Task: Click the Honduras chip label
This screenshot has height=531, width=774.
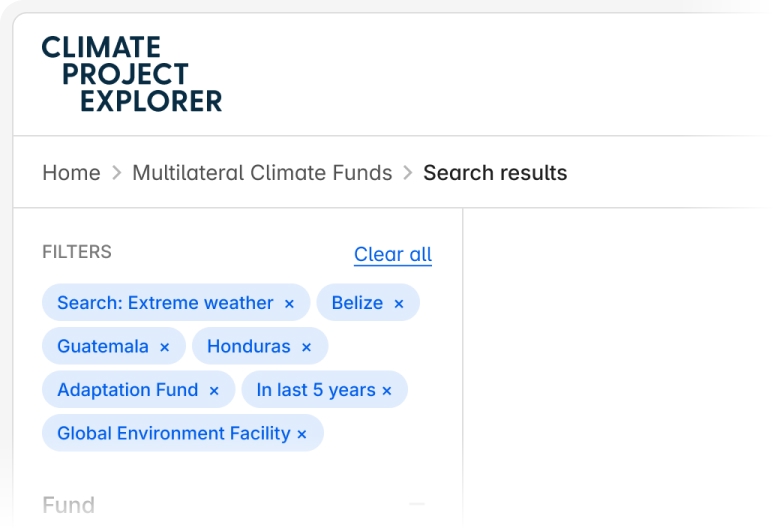Action: coord(248,347)
